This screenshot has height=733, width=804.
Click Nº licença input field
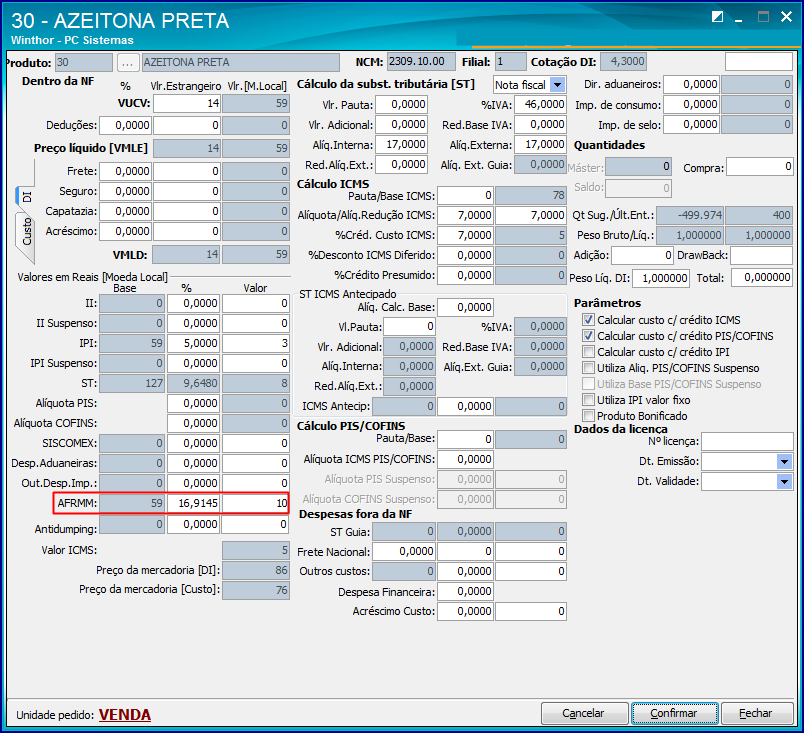pyautogui.click(x=747, y=441)
